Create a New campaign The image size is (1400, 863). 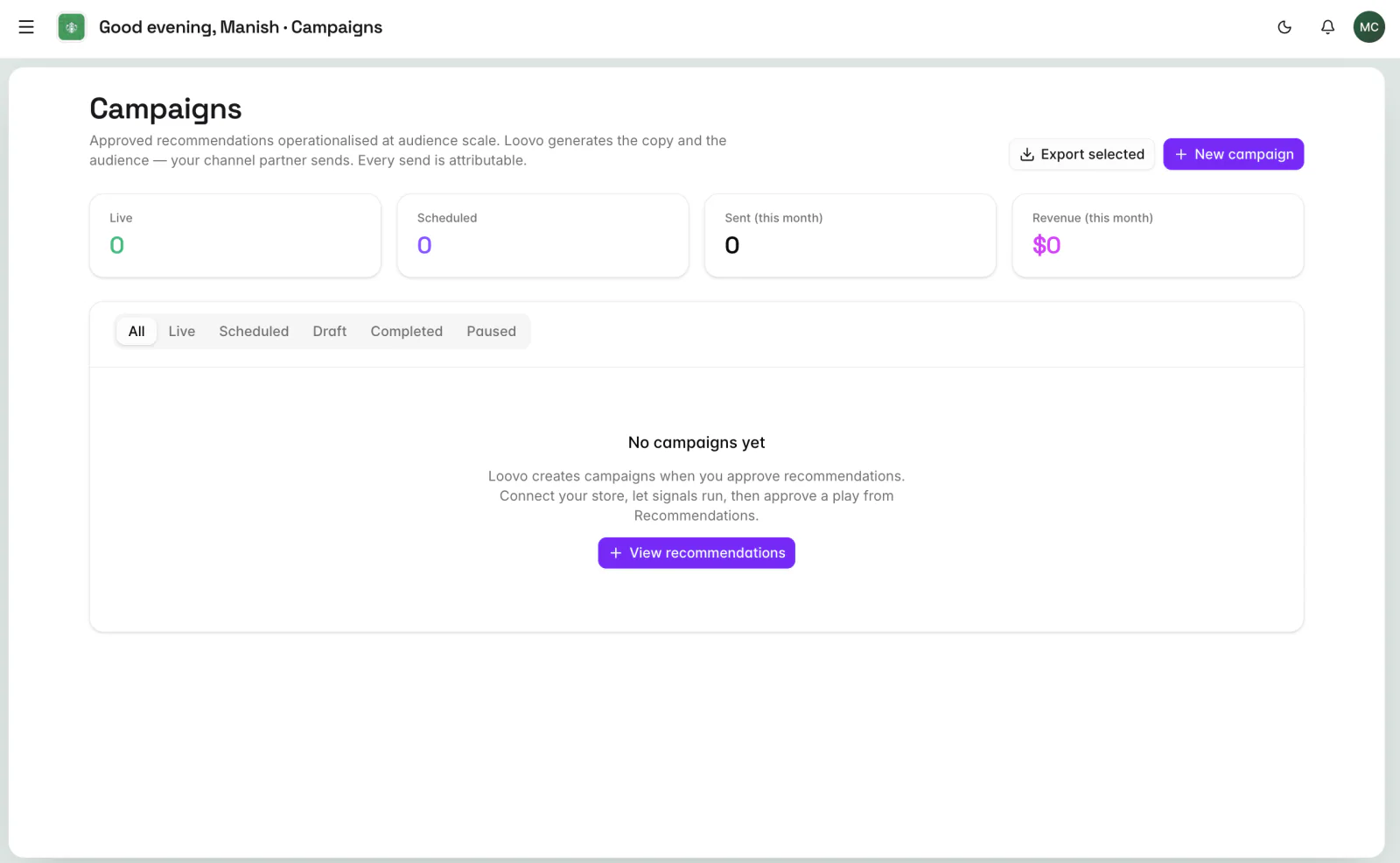(1234, 154)
